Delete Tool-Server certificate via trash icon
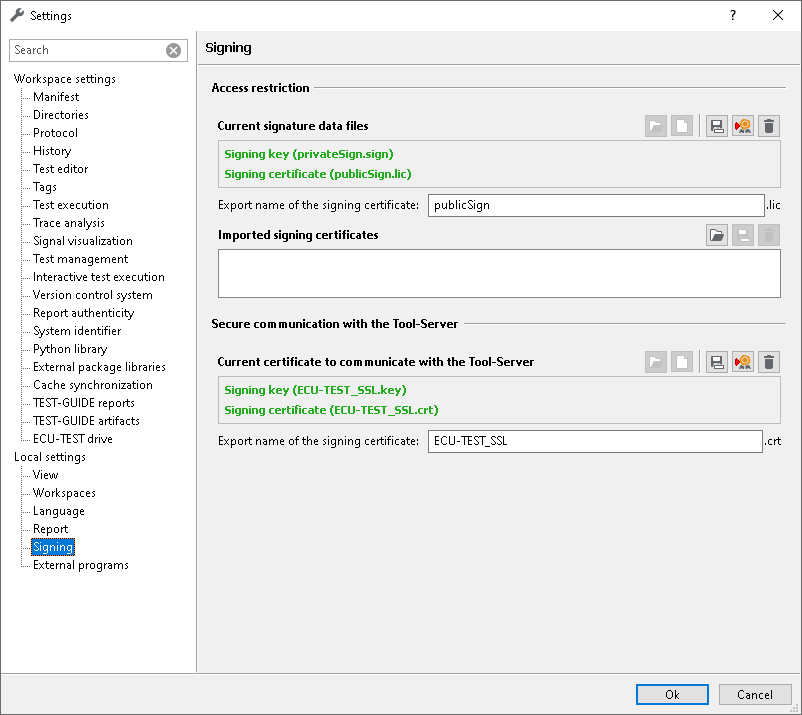The width and height of the screenshot is (802, 715). (769, 362)
